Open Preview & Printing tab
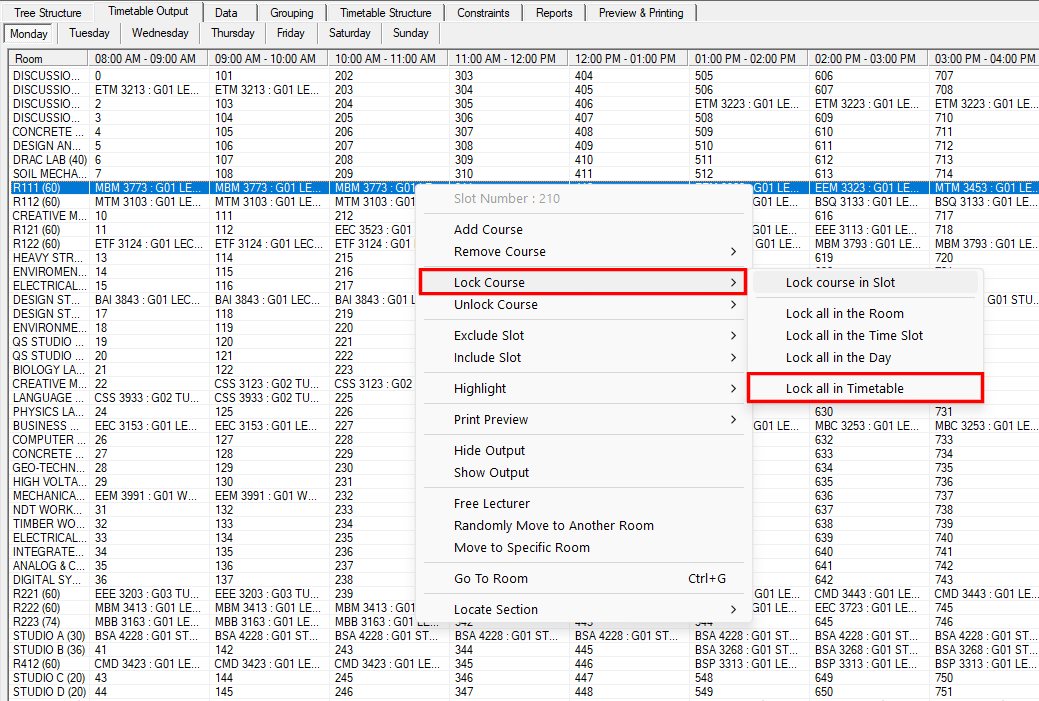This screenshot has width=1039, height=701. [x=641, y=13]
